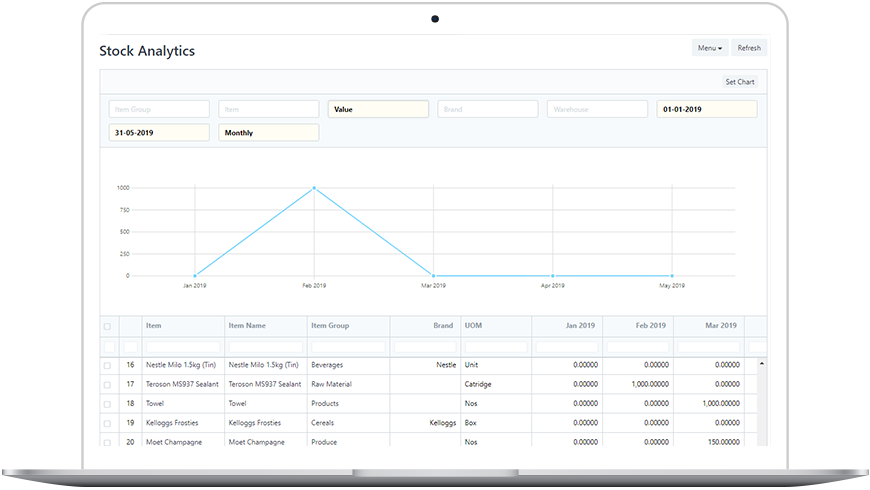870x490 pixels.
Task: Open the 31-05-2019 end date field
Action: click(x=159, y=132)
